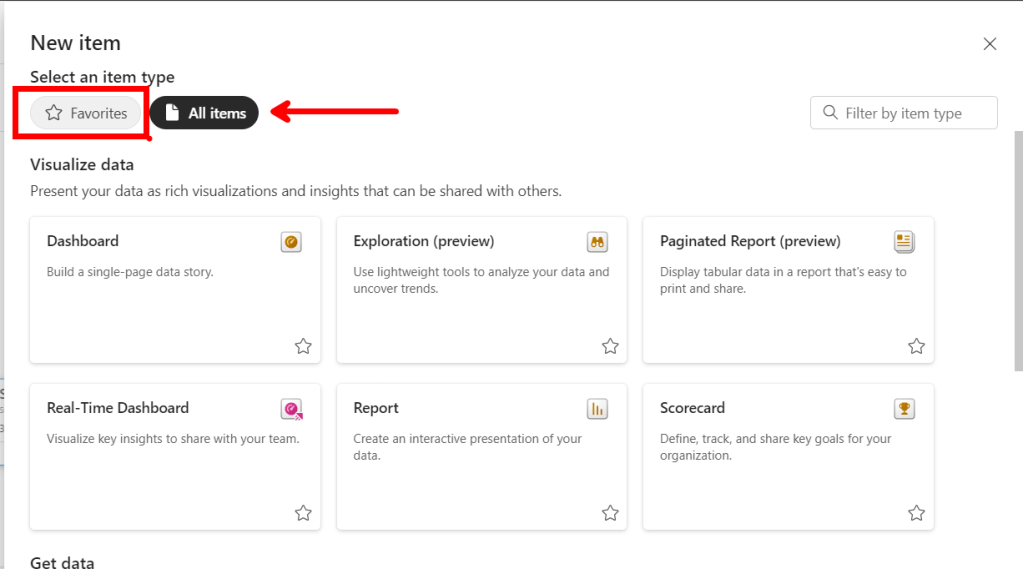Click the Exploration binoculars icon
1023x569 pixels.
point(597,242)
